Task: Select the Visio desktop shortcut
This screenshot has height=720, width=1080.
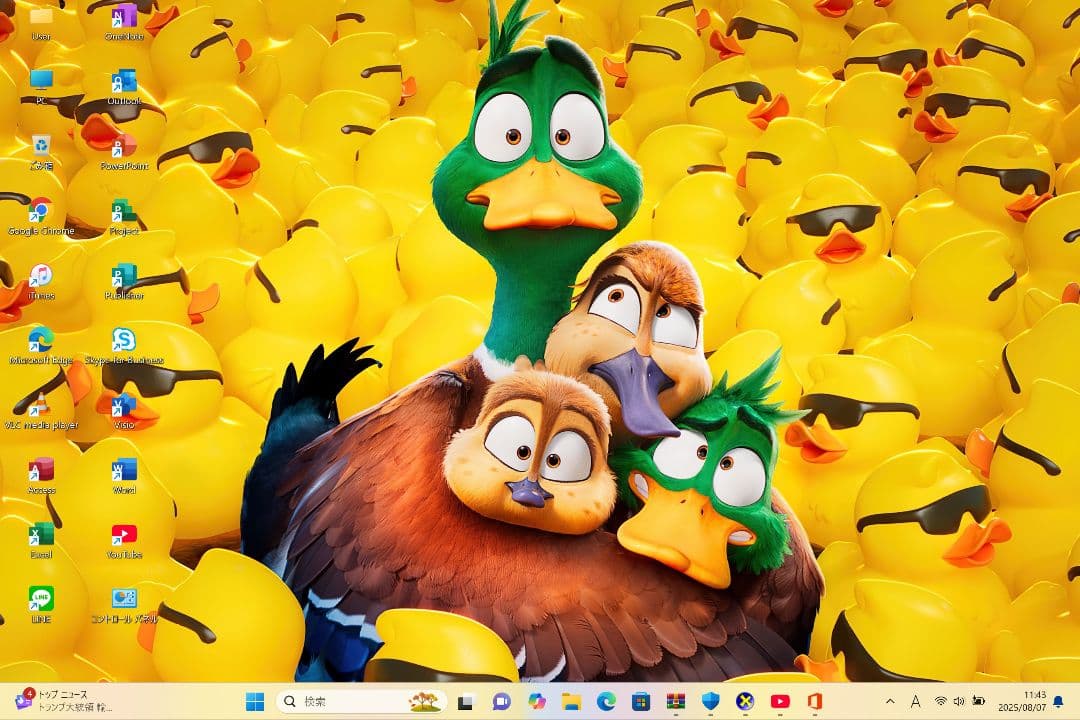Action: coord(124,406)
